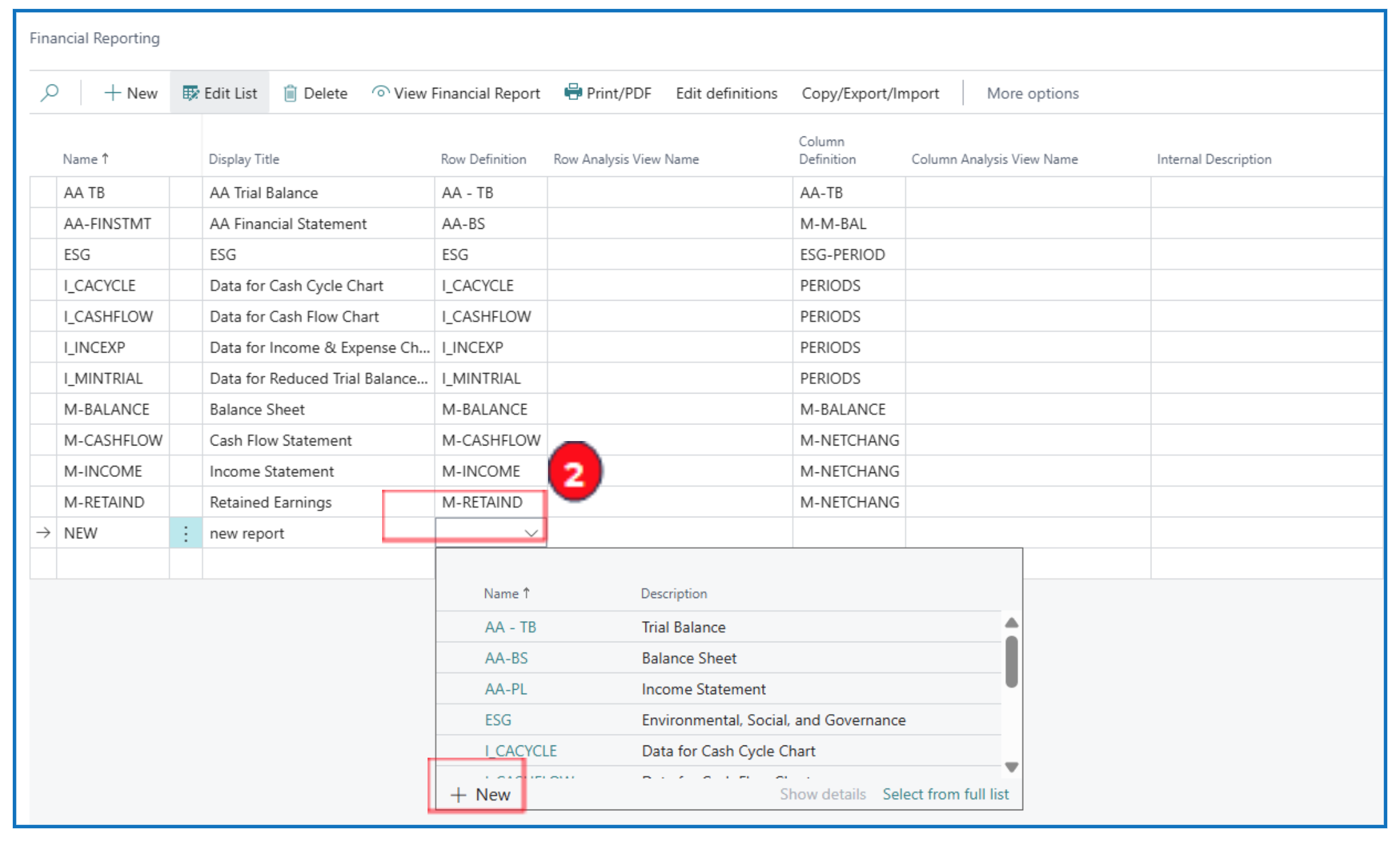Viewport: 1400px width, 841px height.
Task: Choose AA-BS from the lookup list
Action: [x=506, y=658]
